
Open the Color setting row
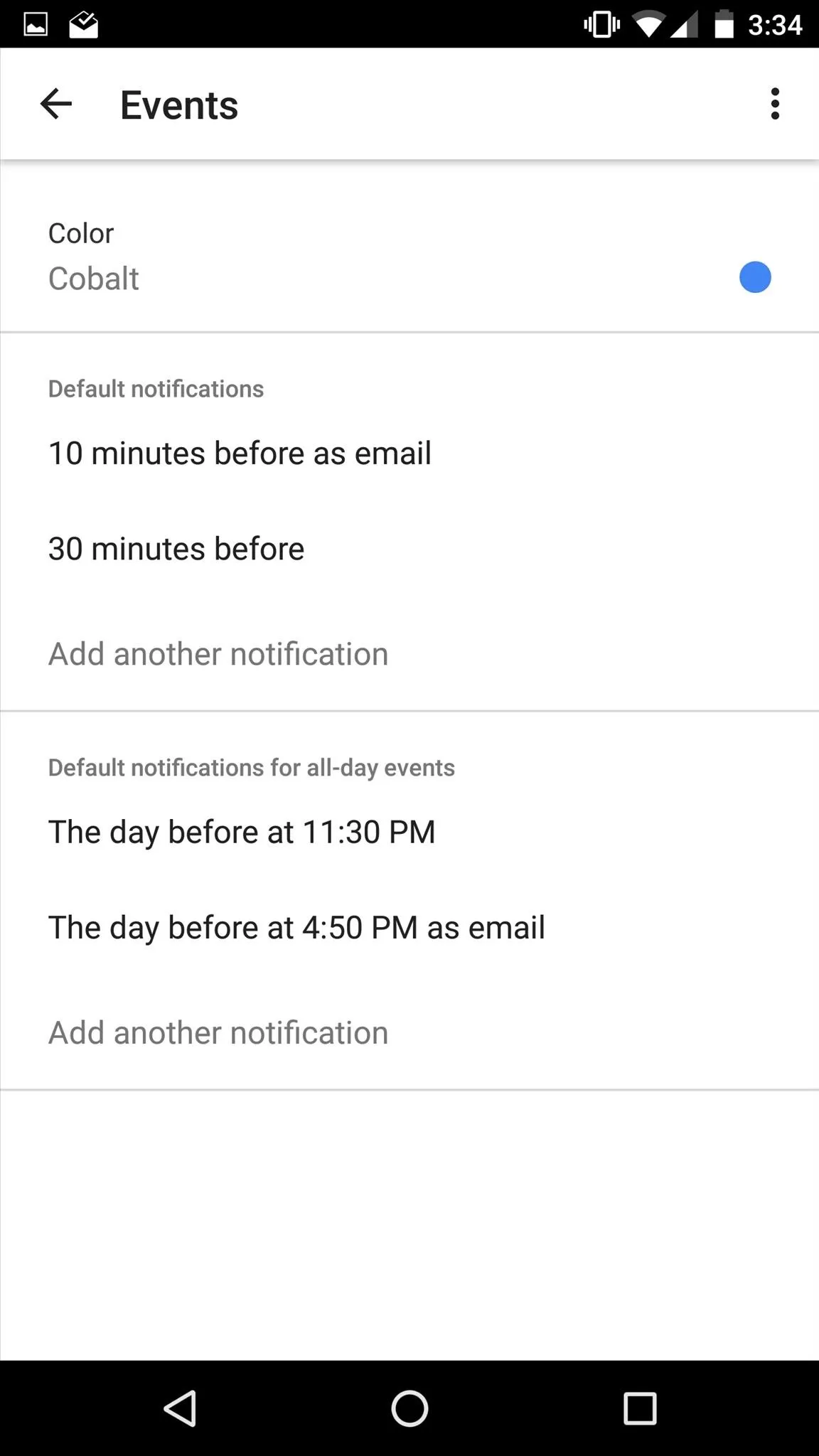point(409,256)
